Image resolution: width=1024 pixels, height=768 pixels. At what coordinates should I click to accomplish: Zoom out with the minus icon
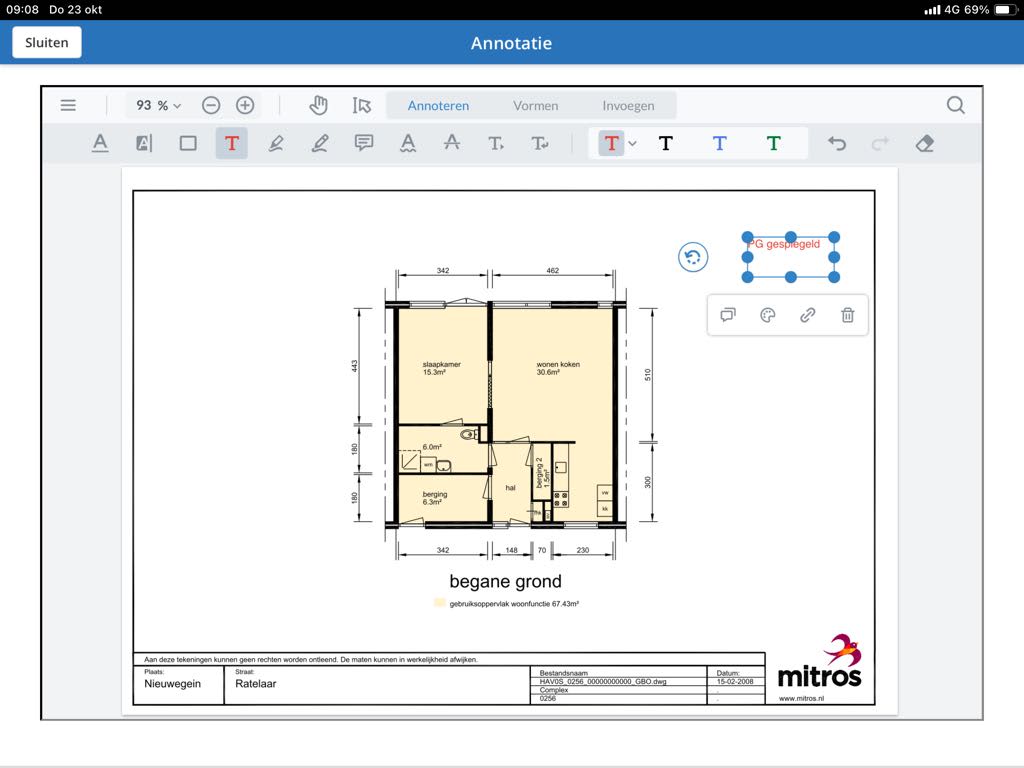(210, 105)
